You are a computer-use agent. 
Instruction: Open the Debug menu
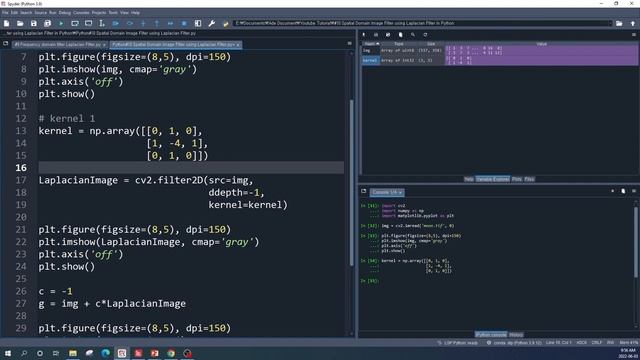tap(64, 13)
